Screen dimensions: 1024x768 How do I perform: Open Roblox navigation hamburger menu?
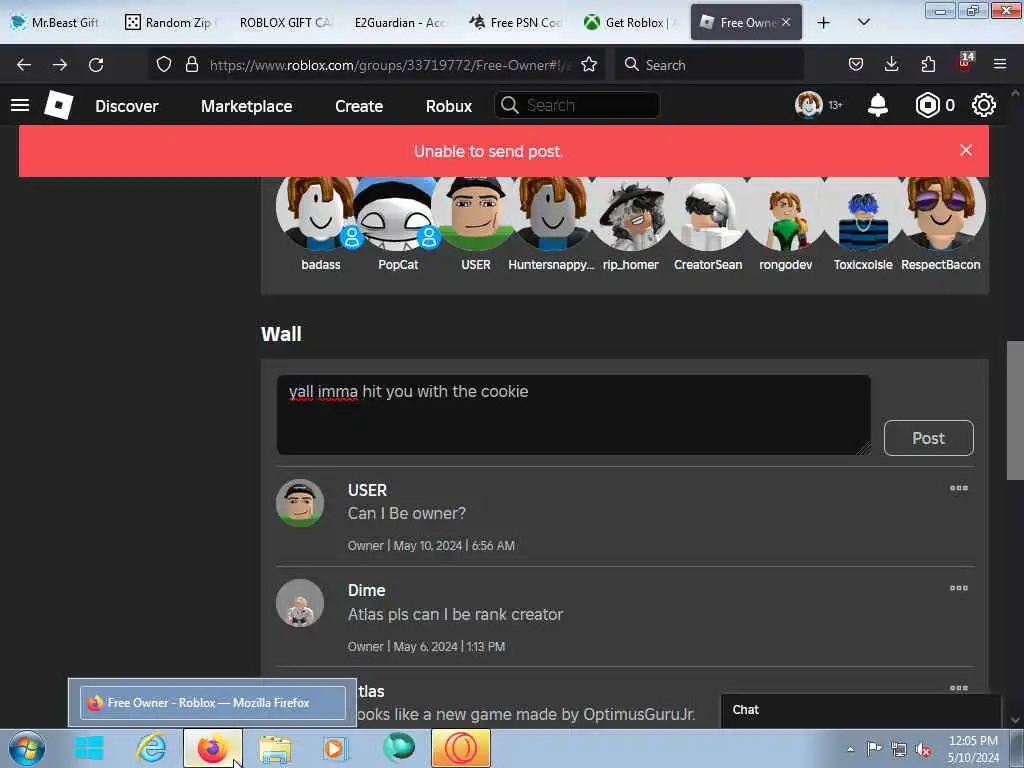pyautogui.click(x=20, y=105)
